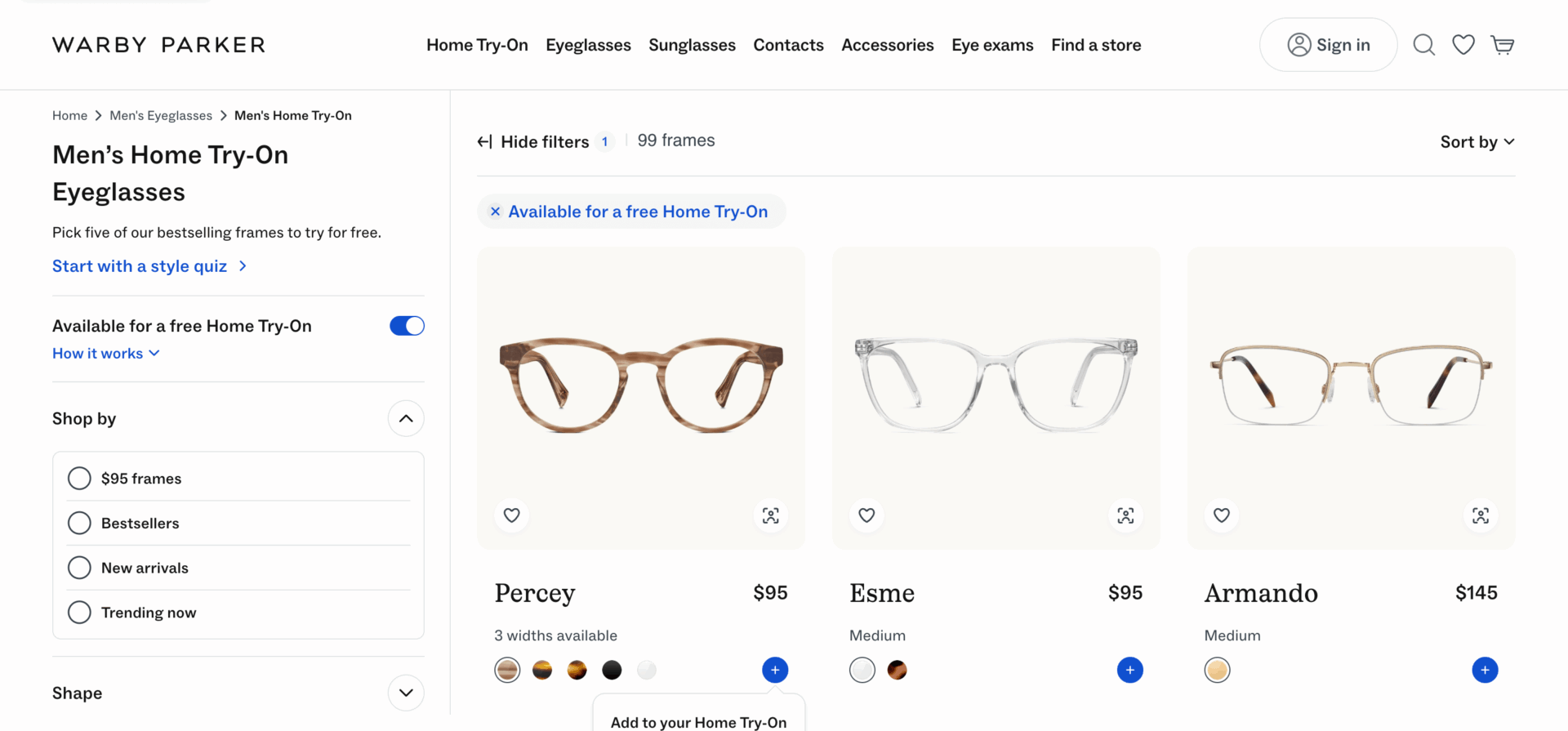Image resolution: width=1568 pixels, height=731 pixels.
Task: Expand the Shape filter section
Action: 406,693
